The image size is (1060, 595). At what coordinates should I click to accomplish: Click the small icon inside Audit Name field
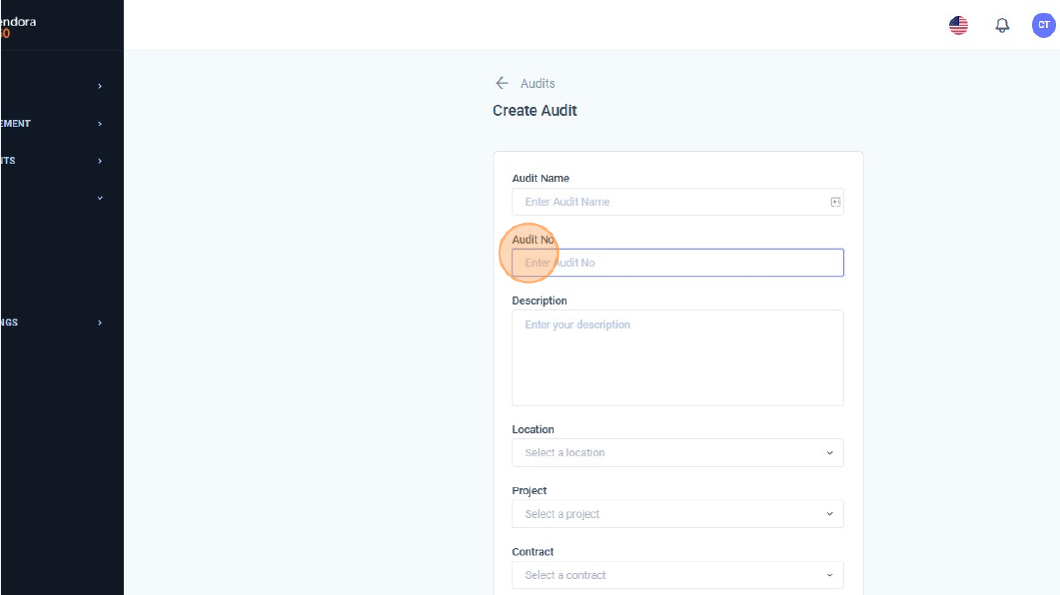click(835, 202)
